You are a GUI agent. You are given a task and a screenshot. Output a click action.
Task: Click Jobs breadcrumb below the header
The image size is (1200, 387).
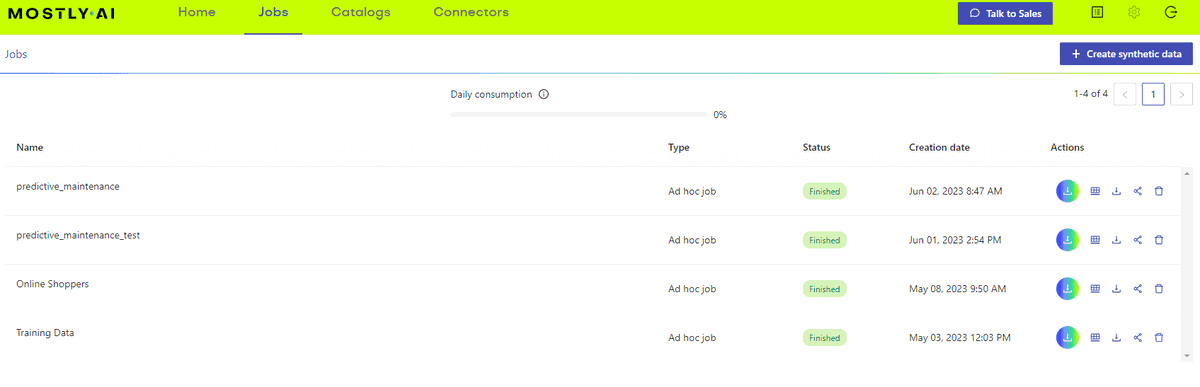tap(16, 54)
